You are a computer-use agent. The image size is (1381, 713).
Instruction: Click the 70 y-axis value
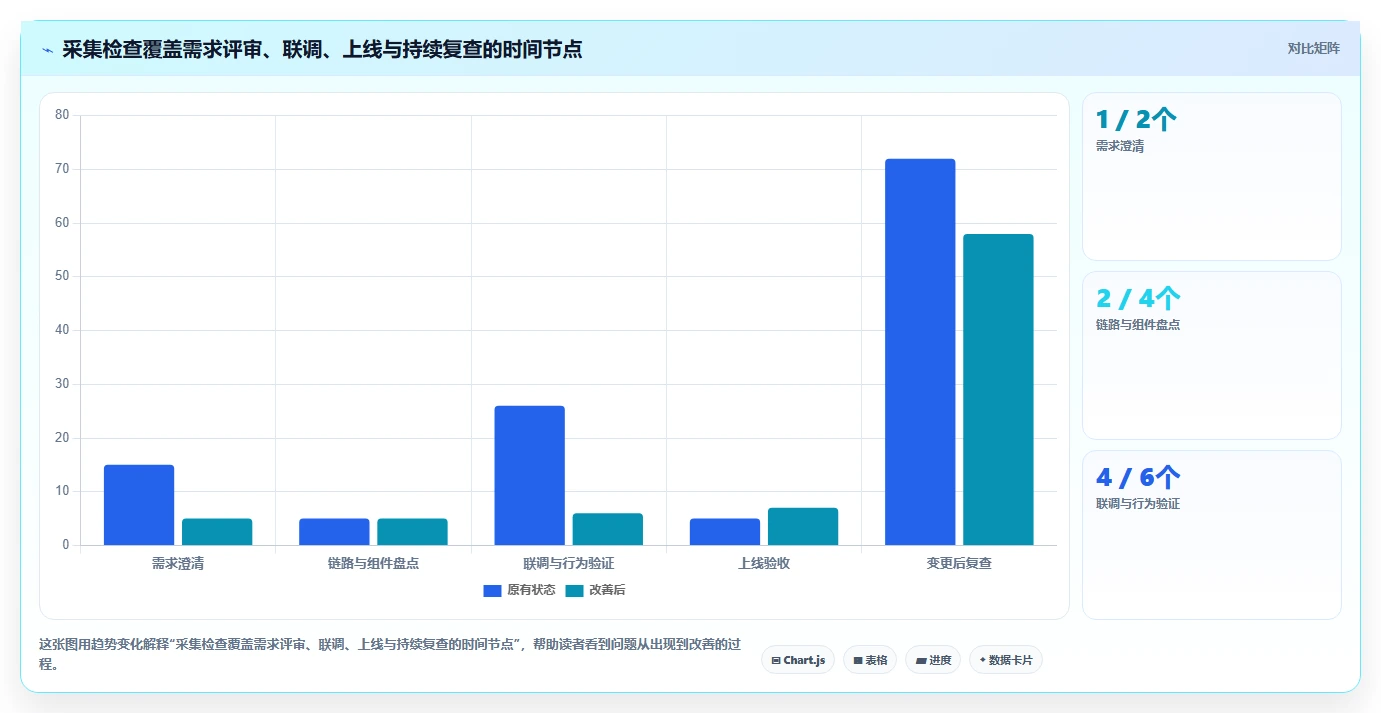pyautogui.click(x=62, y=169)
